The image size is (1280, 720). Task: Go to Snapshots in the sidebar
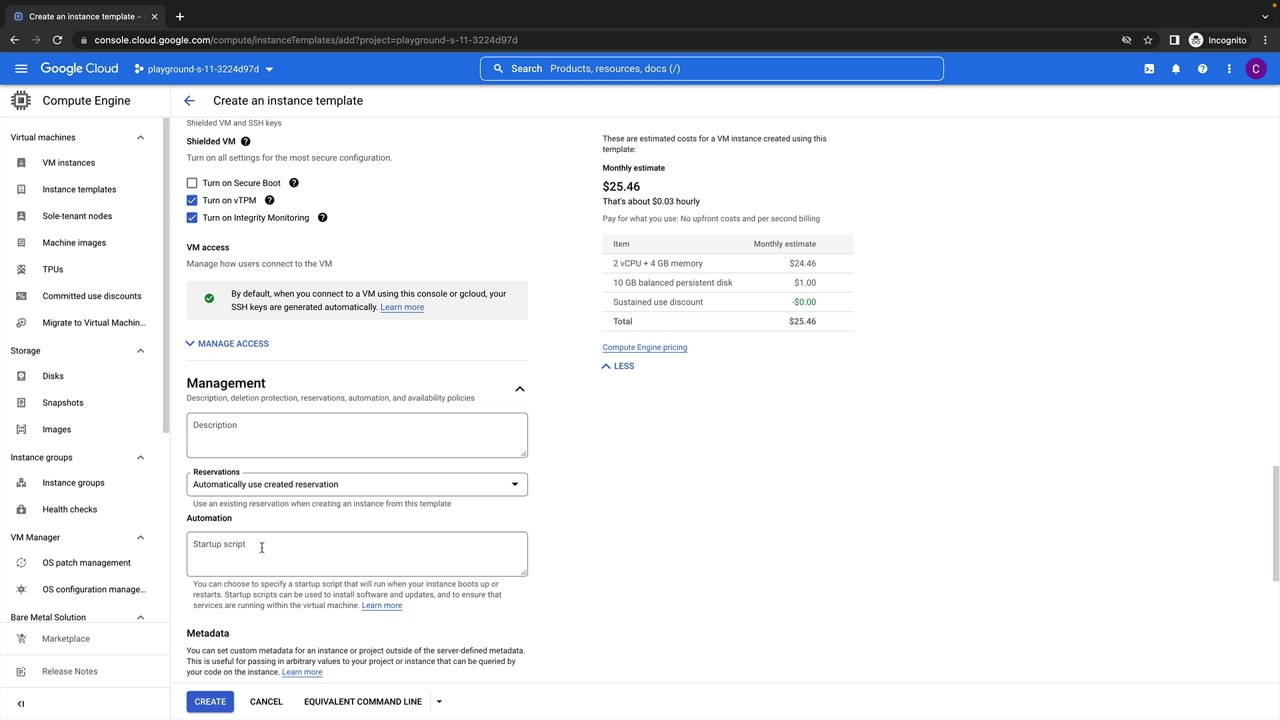[63, 403]
